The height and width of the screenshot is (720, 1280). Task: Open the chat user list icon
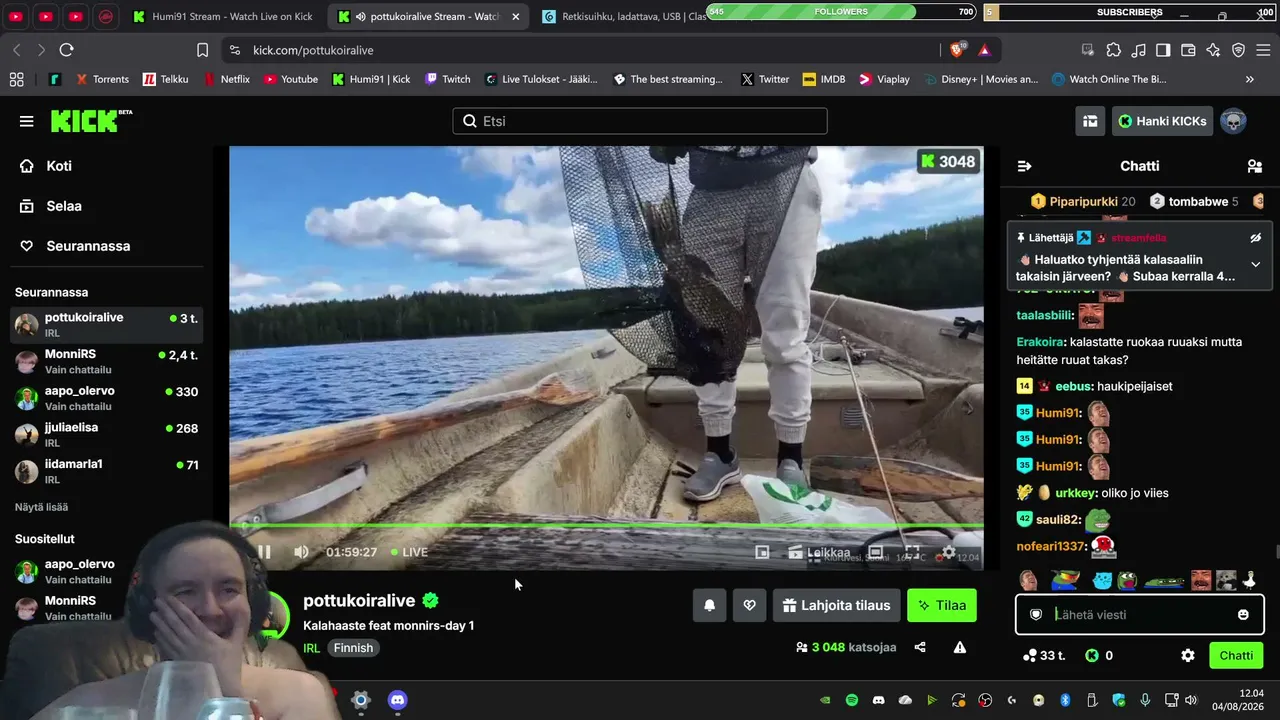[1254, 166]
